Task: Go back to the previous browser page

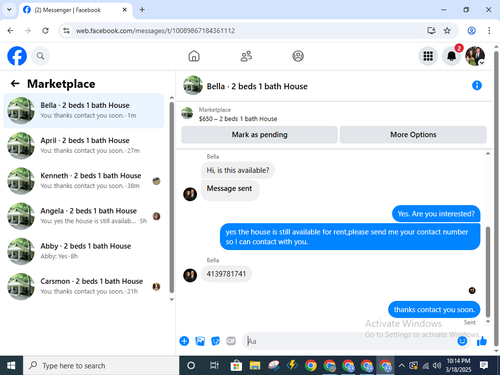Action: tap(11, 31)
